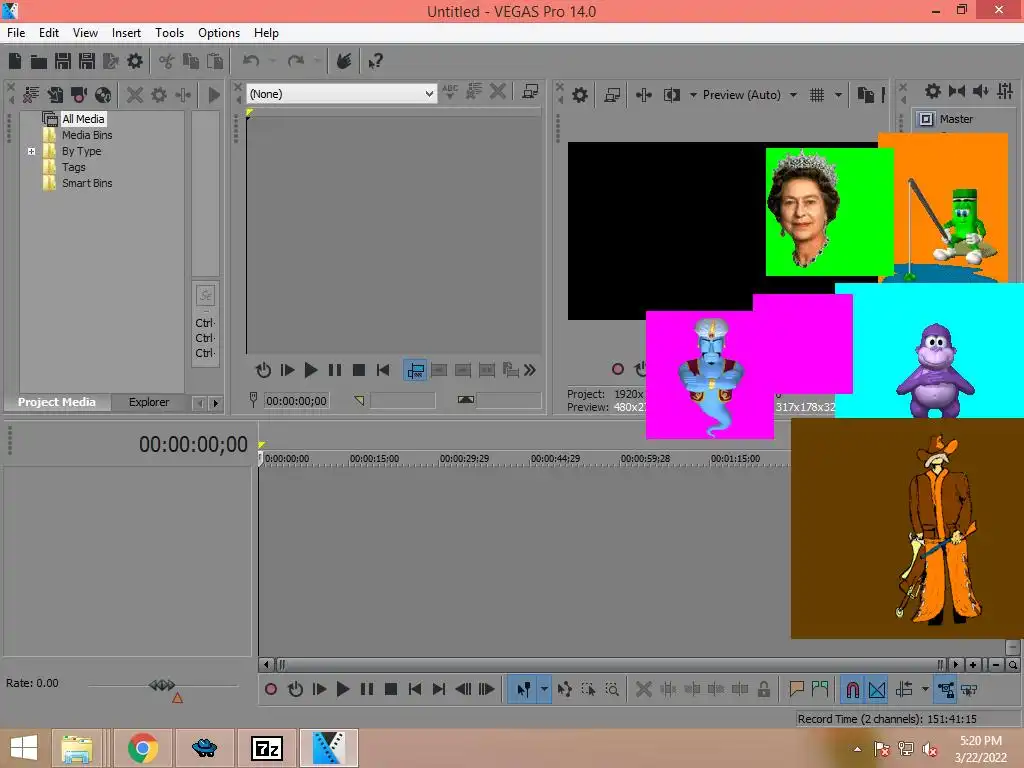
Task: Open Split Screen View dropdown arrow
Action: [x=693, y=95]
